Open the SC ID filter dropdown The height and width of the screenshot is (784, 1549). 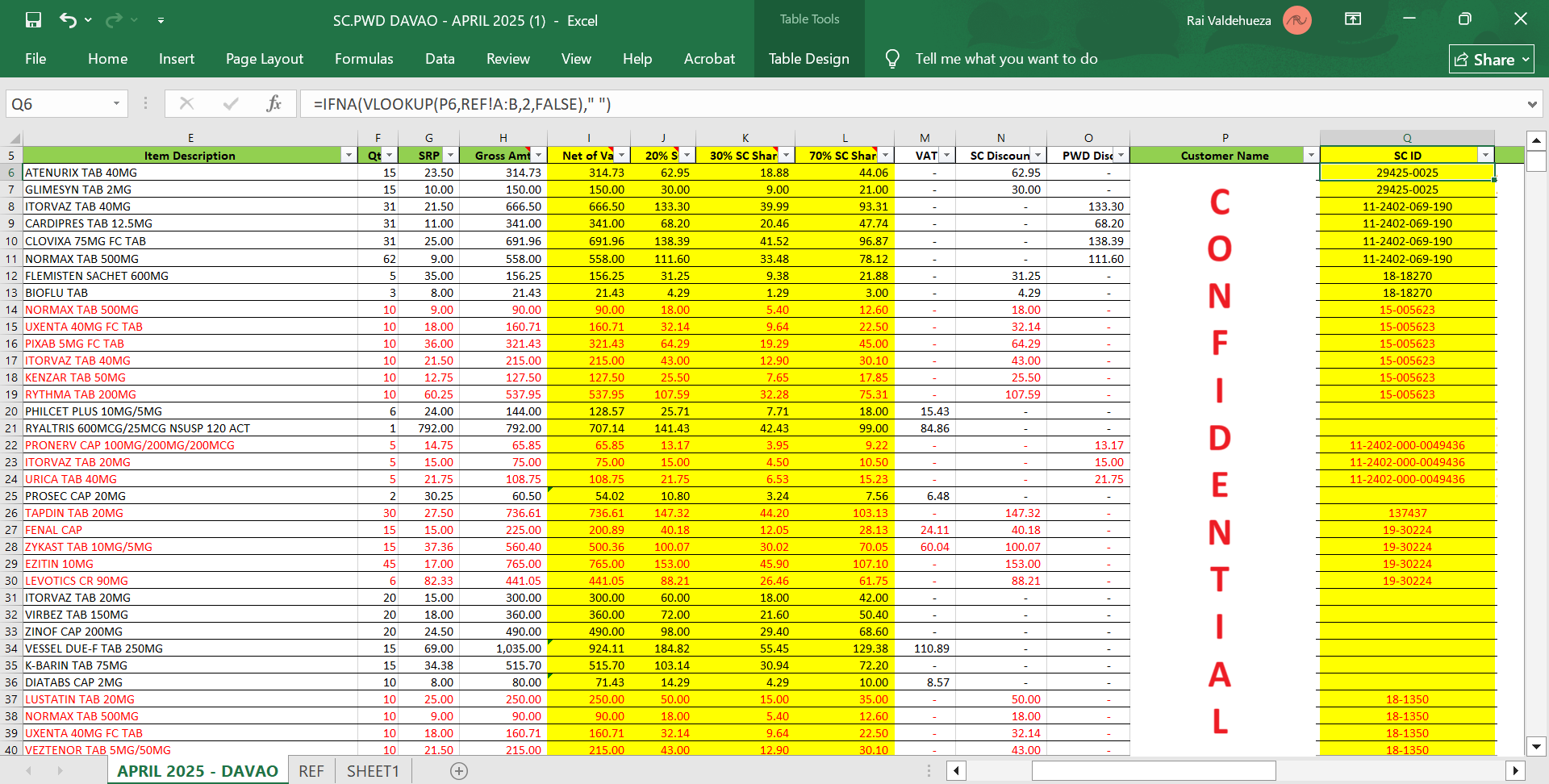pos(1485,156)
